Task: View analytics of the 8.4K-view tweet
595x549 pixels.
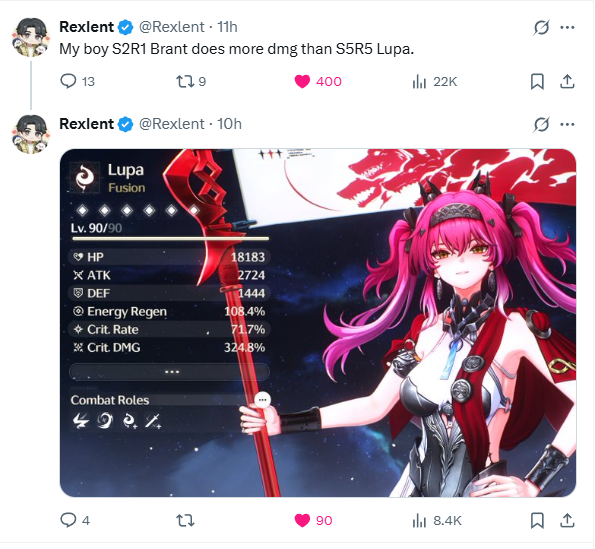Action: point(437,520)
